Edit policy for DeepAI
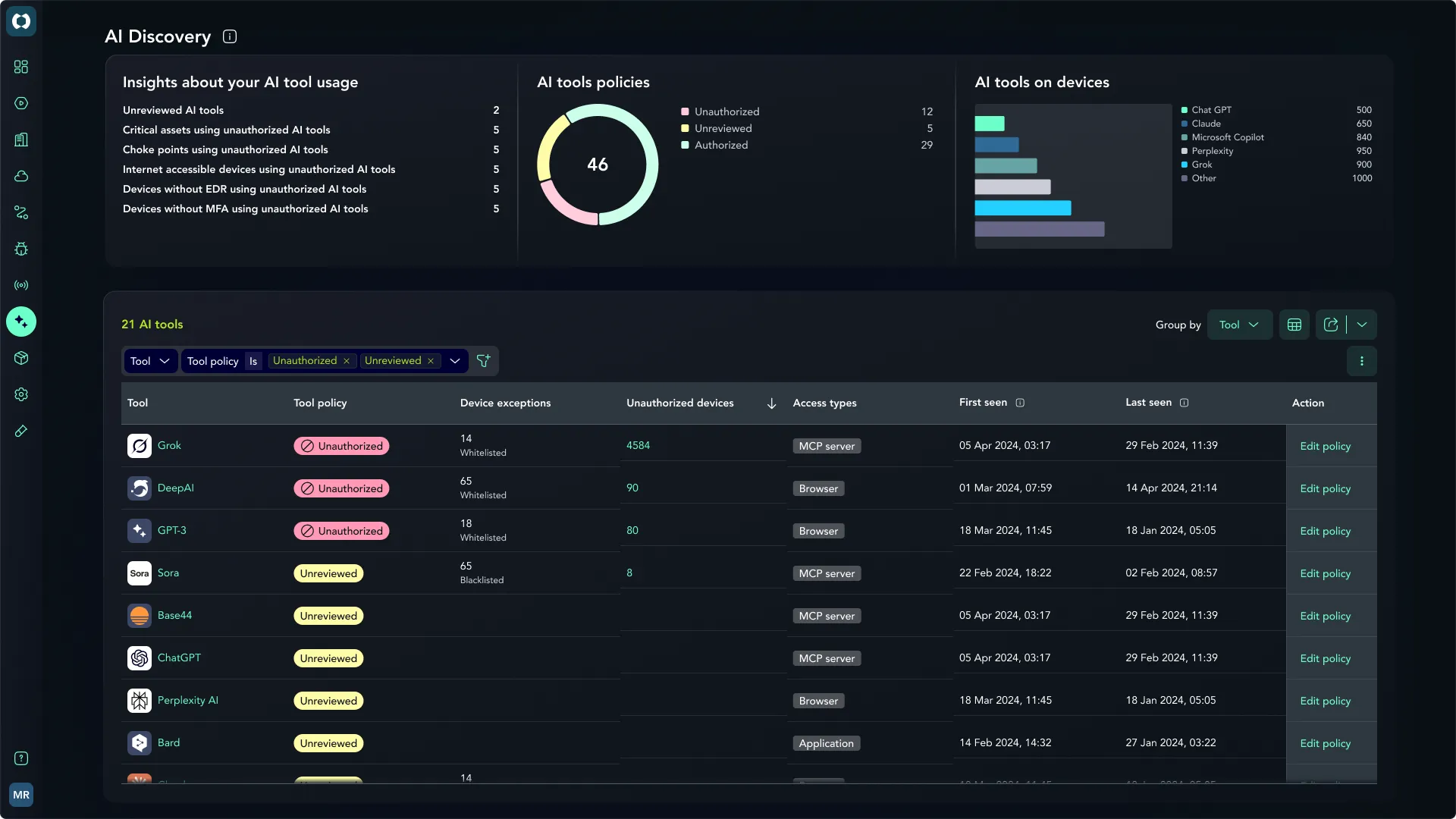The image size is (1456, 819). tap(1325, 488)
